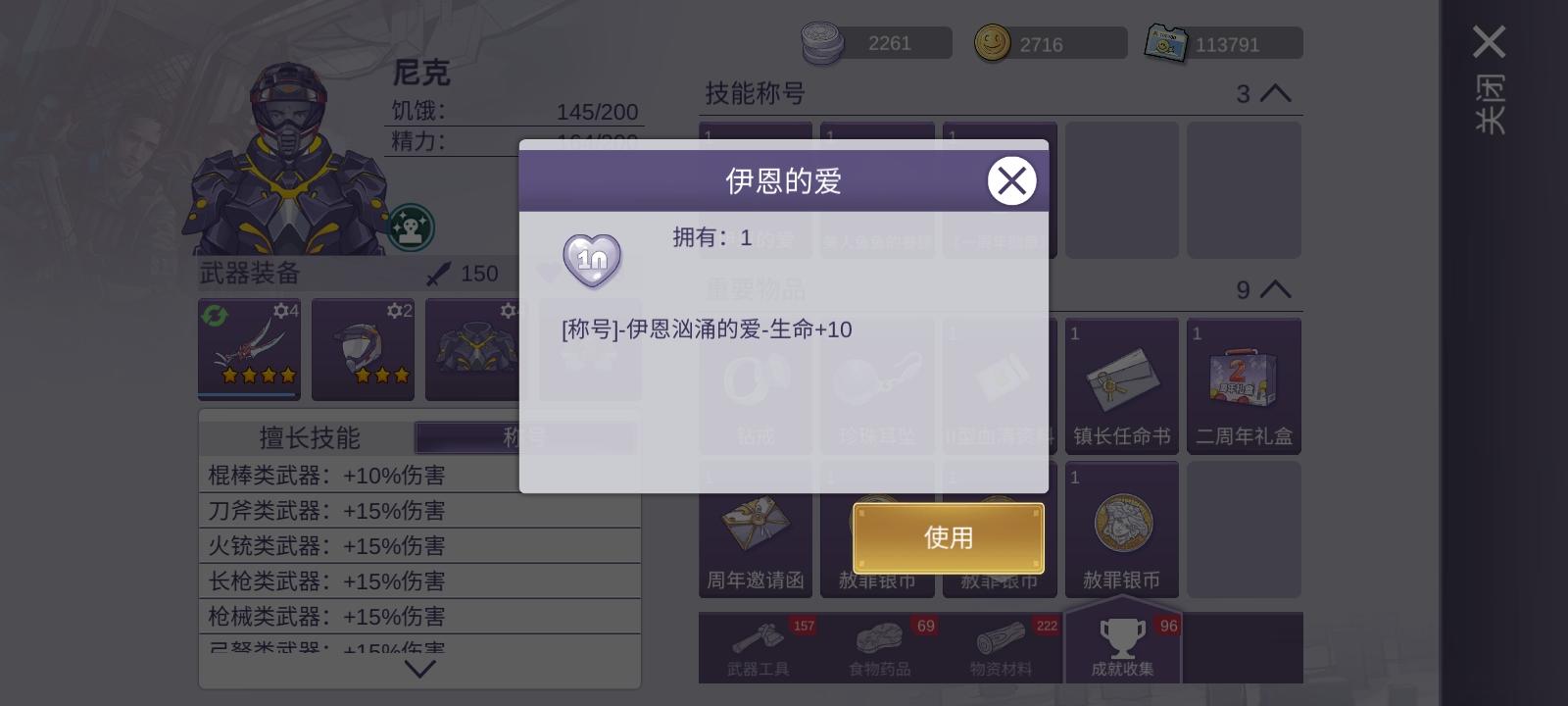Switch to the 食物药品 category tab
The image size is (1568, 706).
(880, 648)
